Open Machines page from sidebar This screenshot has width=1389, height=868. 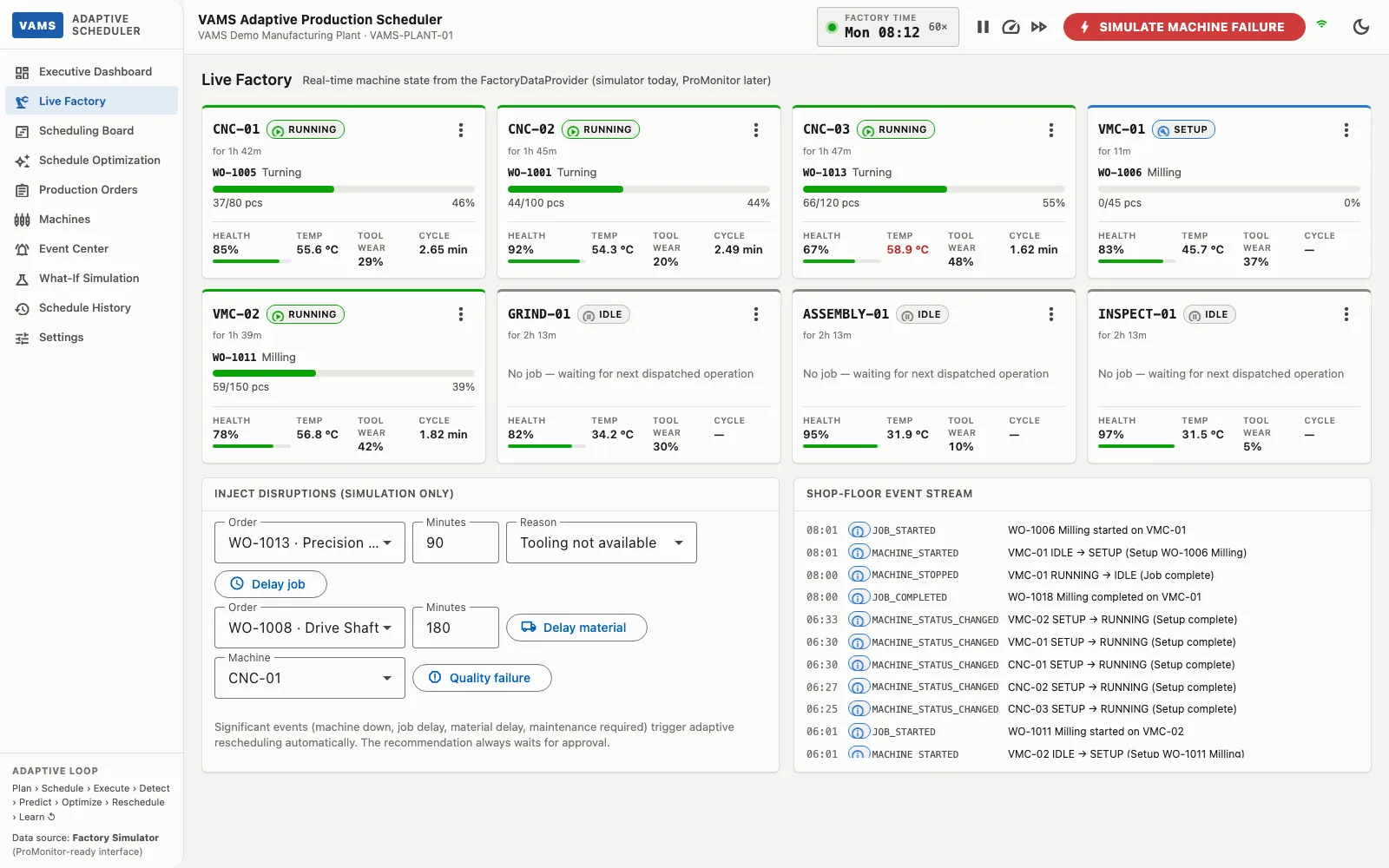[91, 220]
